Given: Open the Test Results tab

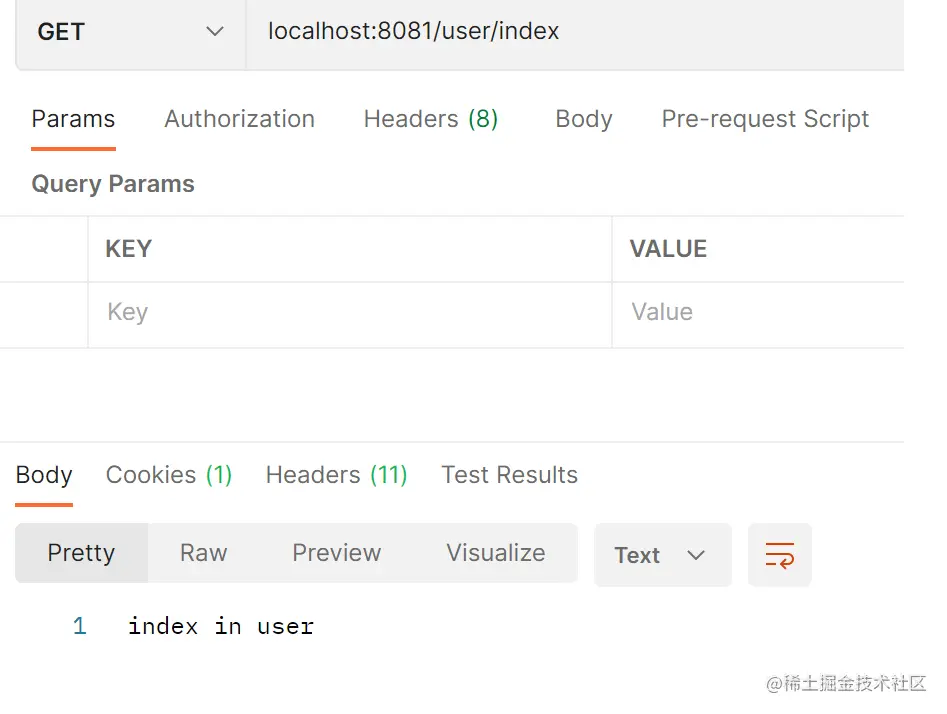Looking at the screenshot, I should tap(509, 475).
